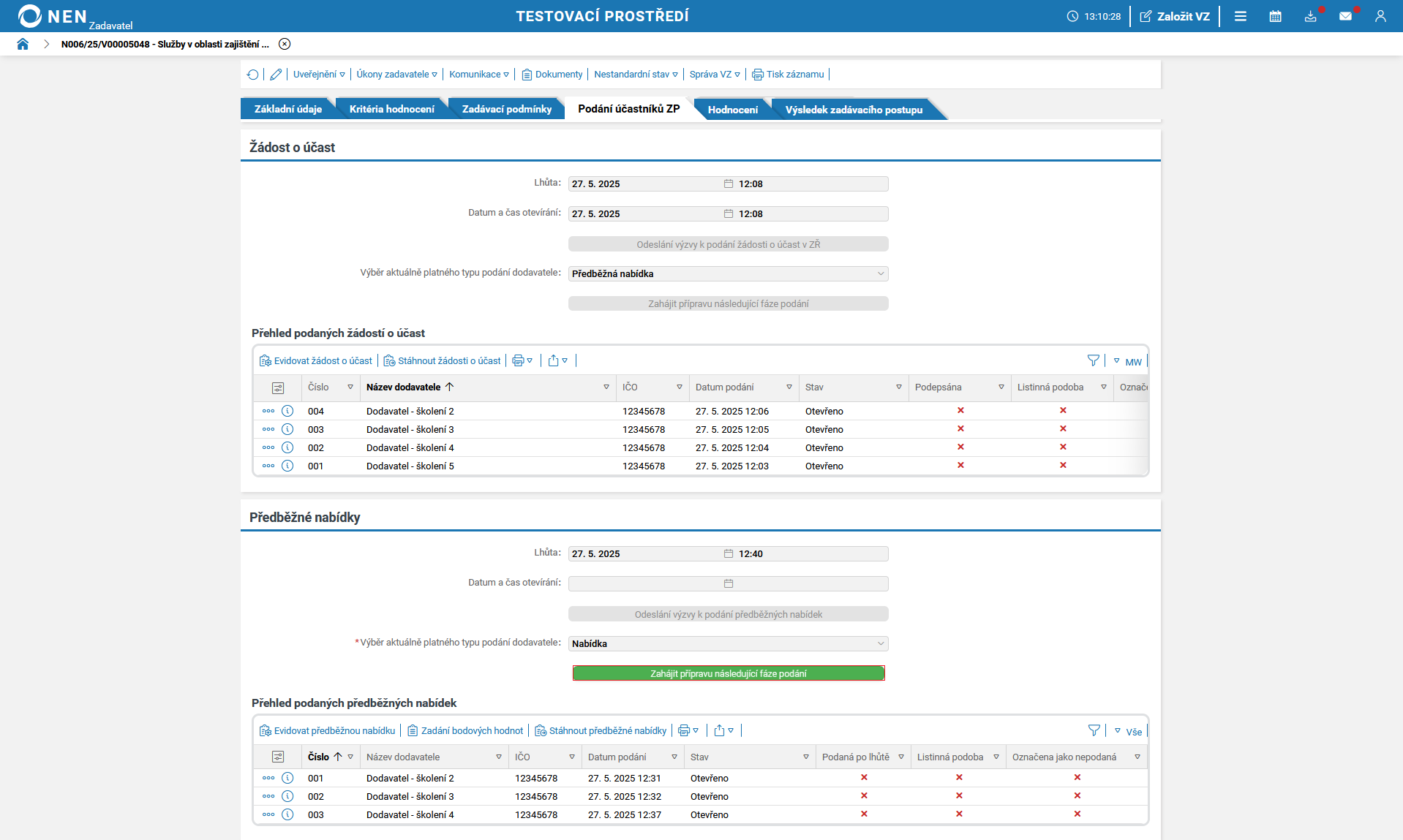This screenshot has height=840, width=1403.
Task: Click green Zahájit přípravu následující fáze button
Action: pos(728,673)
